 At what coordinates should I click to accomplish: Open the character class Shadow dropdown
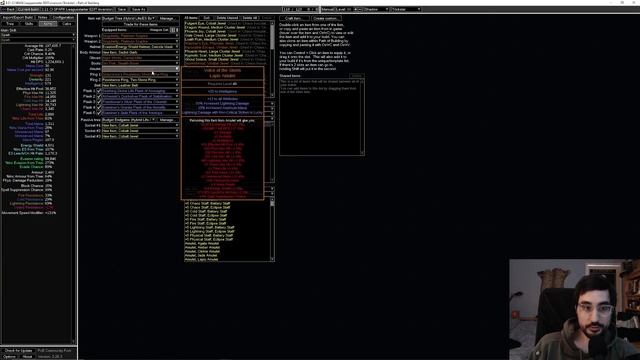point(376,9)
